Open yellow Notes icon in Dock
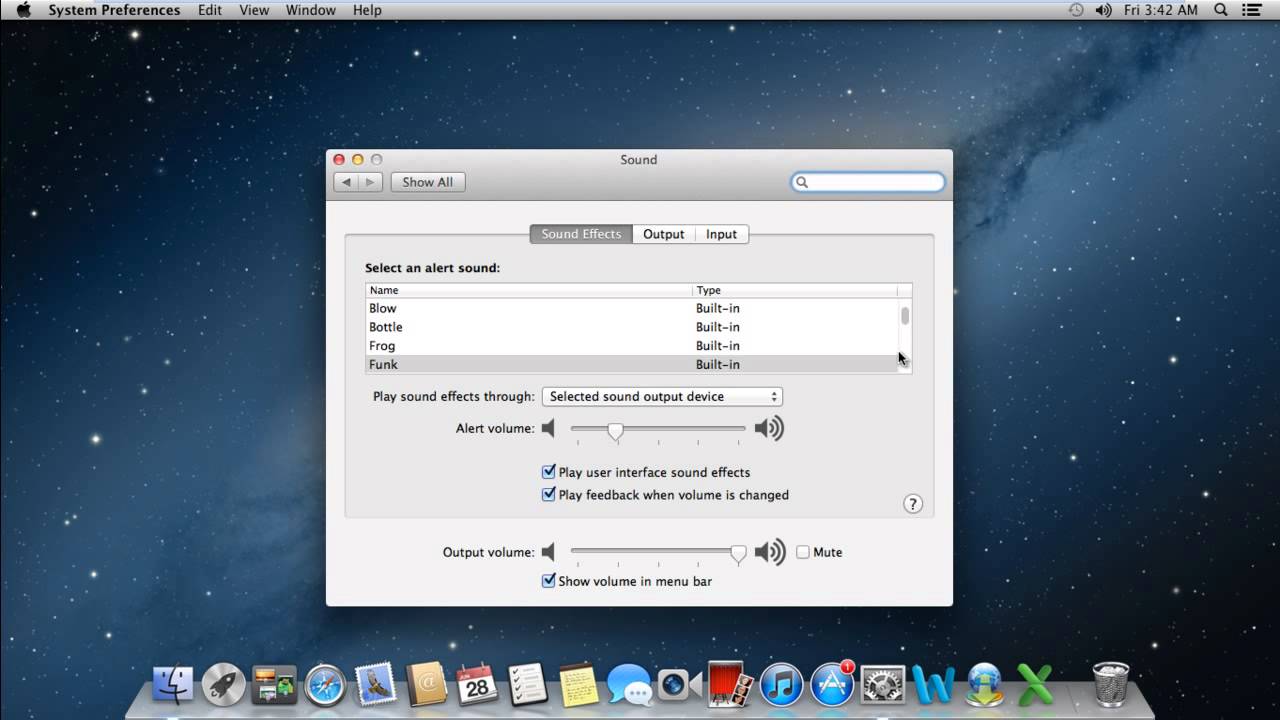Image resolution: width=1280 pixels, height=720 pixels. tap(578, 685)
